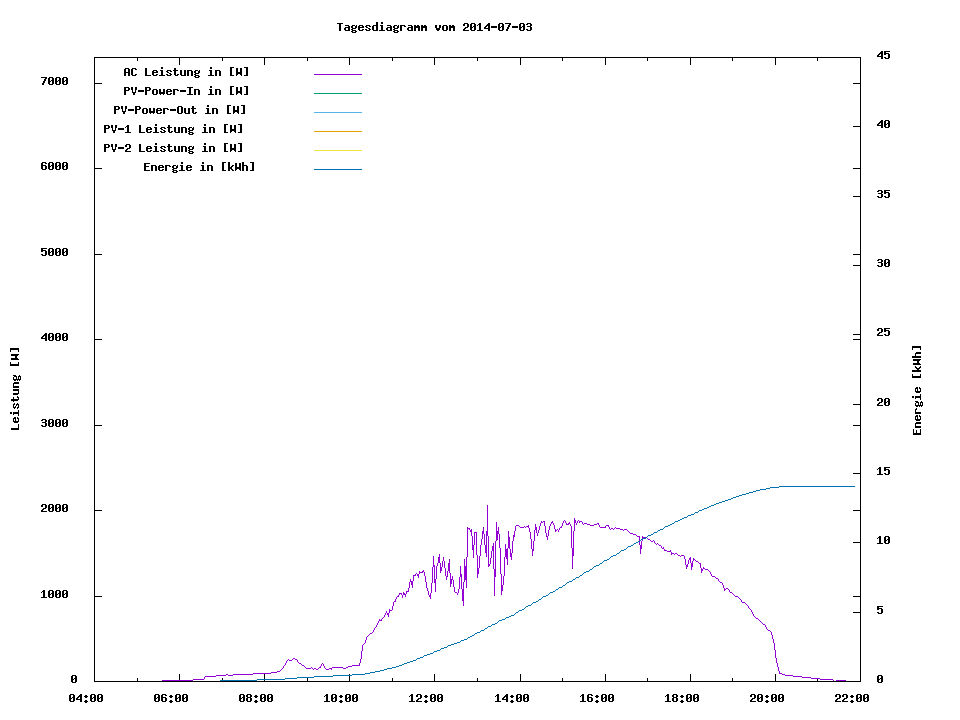
Task: Click the purple AC Leistung legend line sample
Action: 337,74
